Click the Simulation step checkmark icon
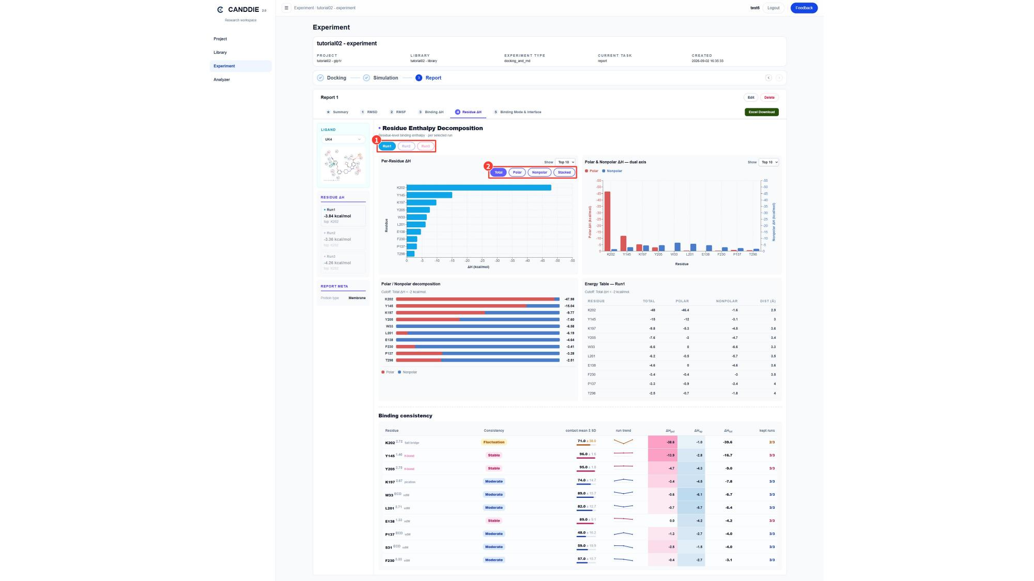Image resolution: width=1034 pixels, height=581 pixels. (x=367, y=78)
